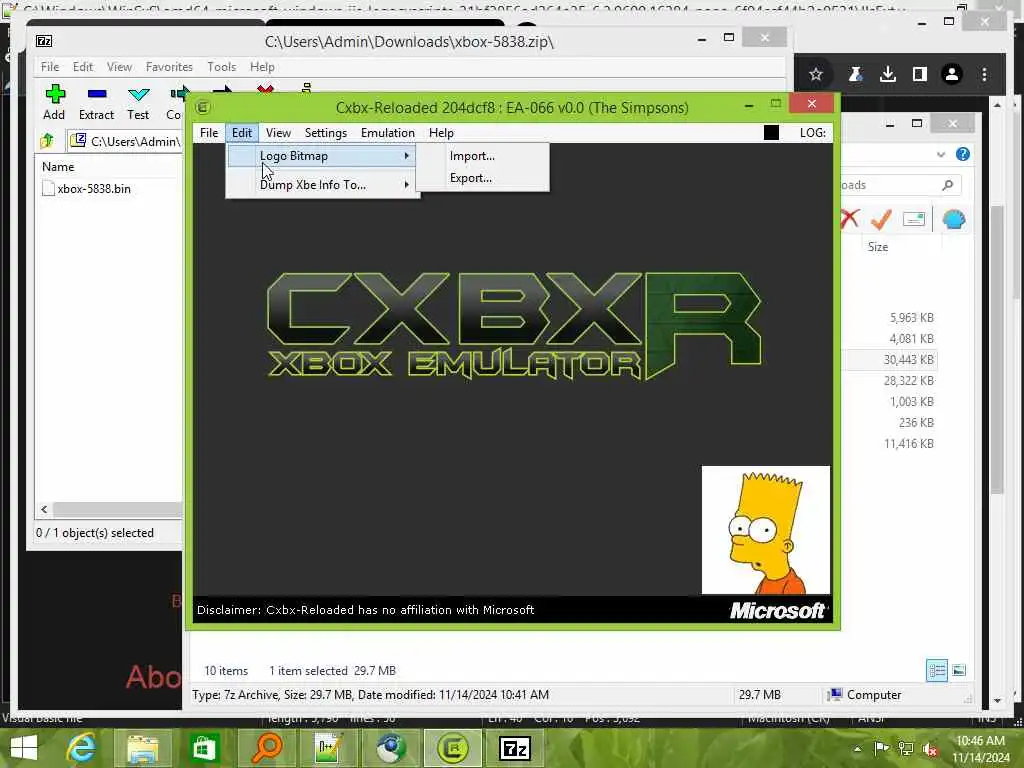Open Cxbx Edit menu

pos(242,133)
